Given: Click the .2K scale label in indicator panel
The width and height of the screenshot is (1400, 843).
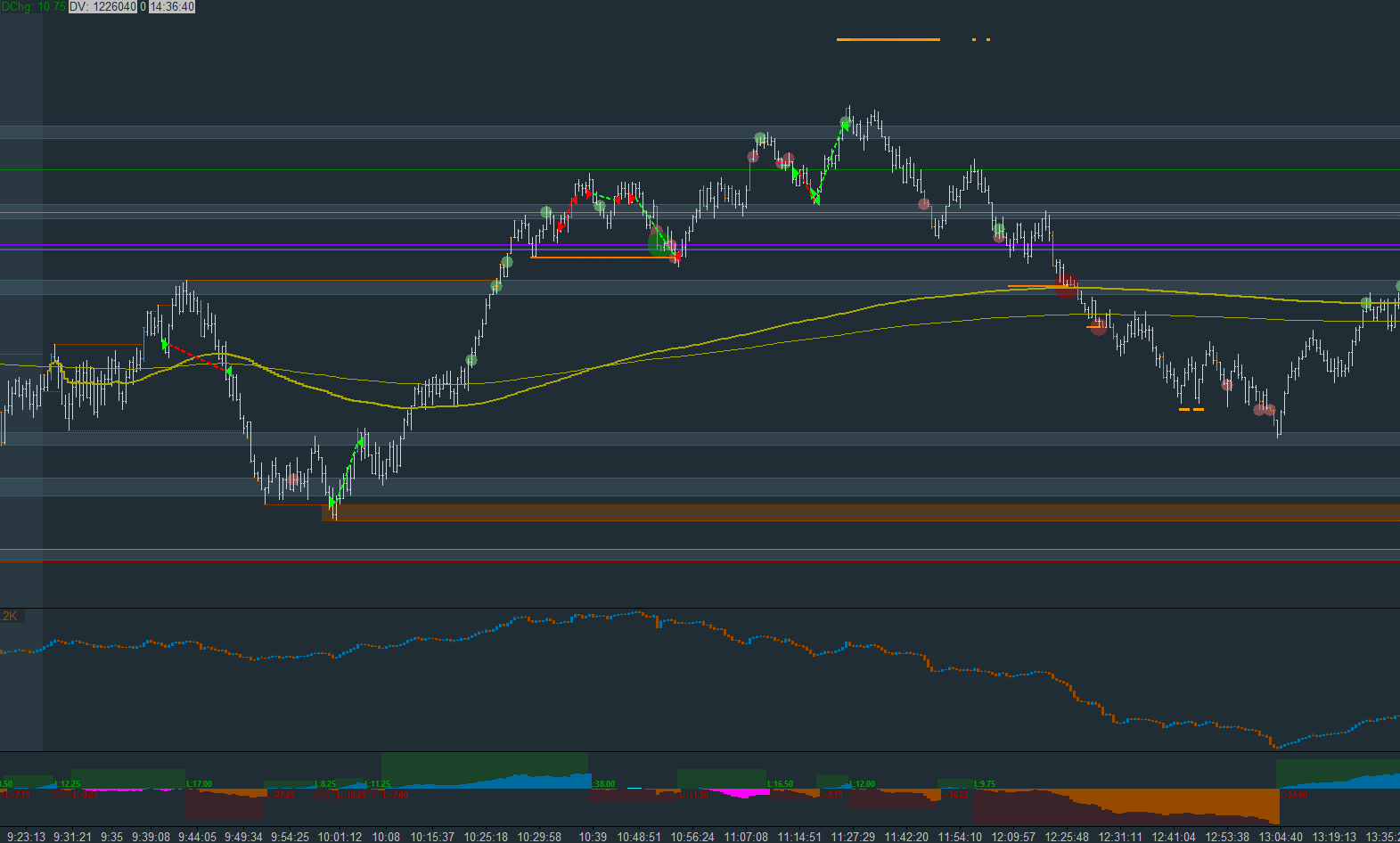Looking at the screenshot, I should [x=9, y=616].
